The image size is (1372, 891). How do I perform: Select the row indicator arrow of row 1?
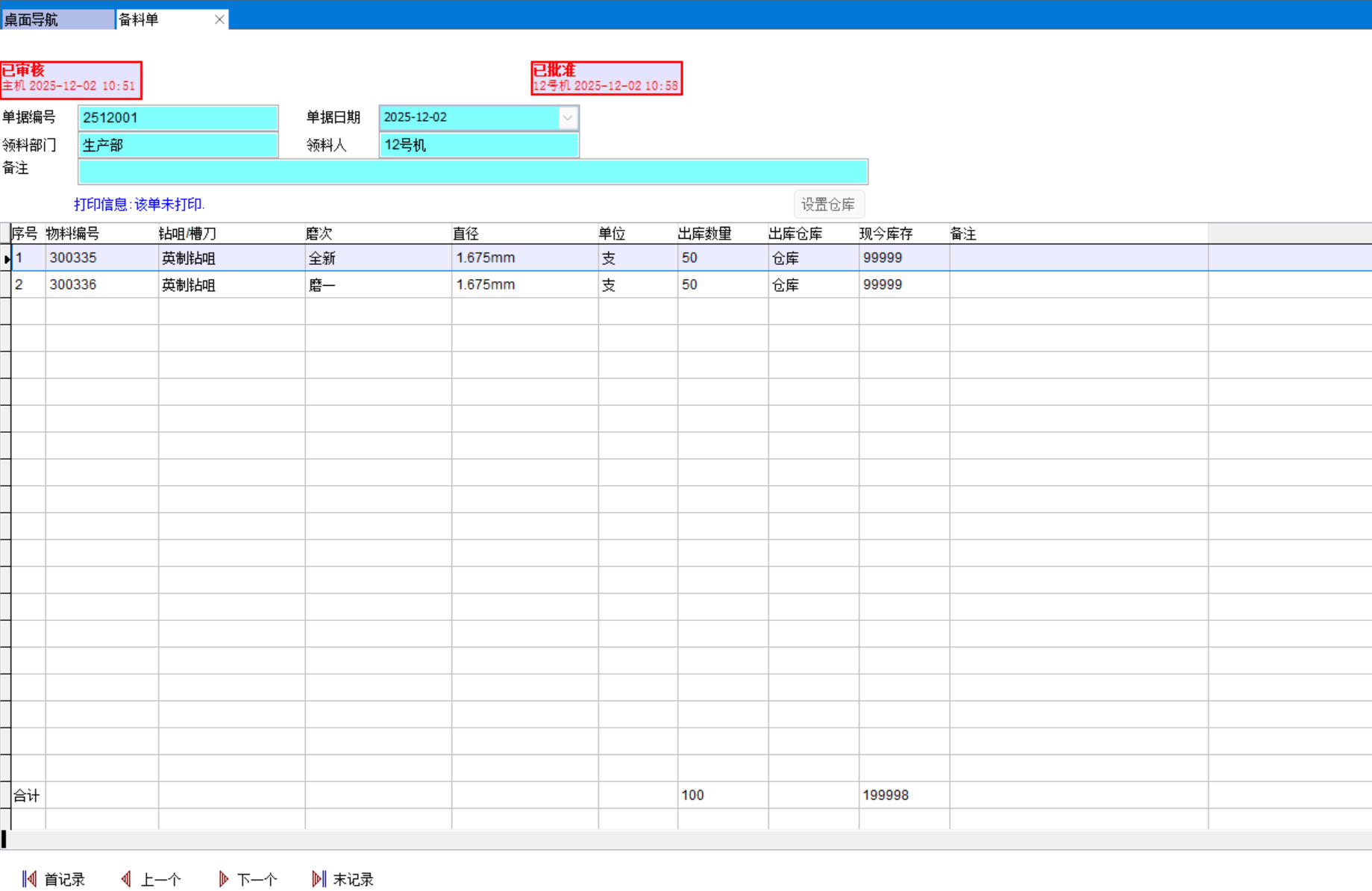tap(7, 259)
